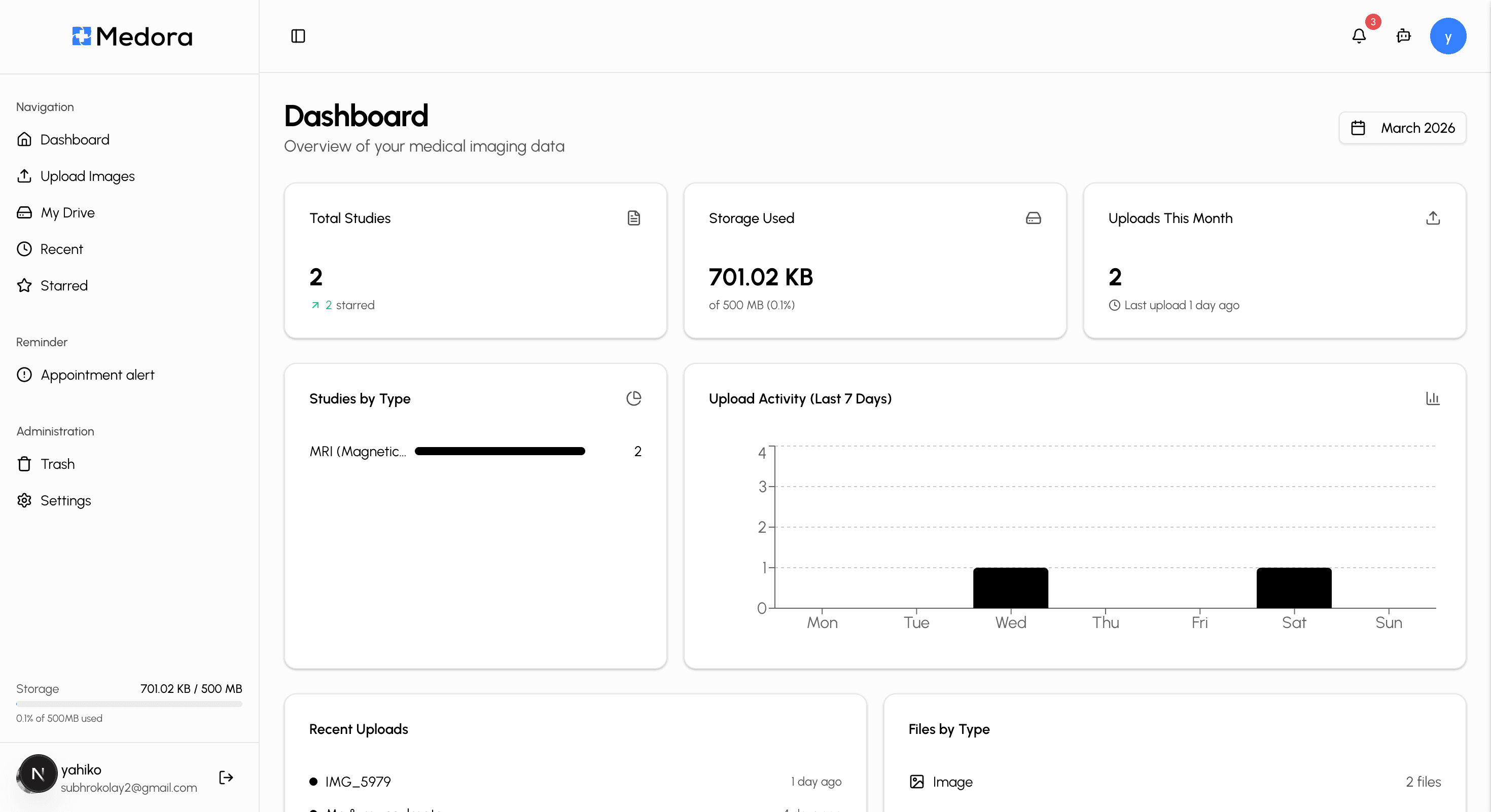Click the logout icon beside yahiko
The image size is (1491, 812).
point(226,778)
